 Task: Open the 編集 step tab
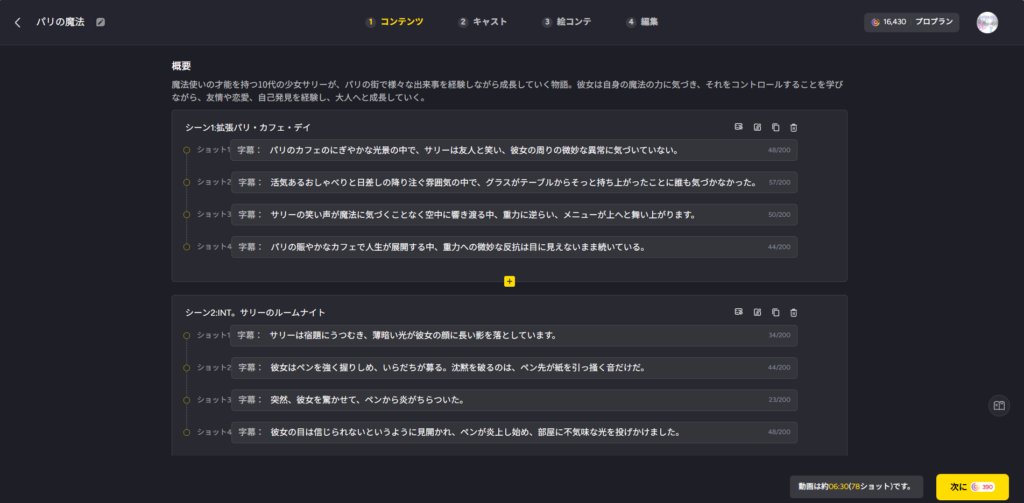click(642, 22)
